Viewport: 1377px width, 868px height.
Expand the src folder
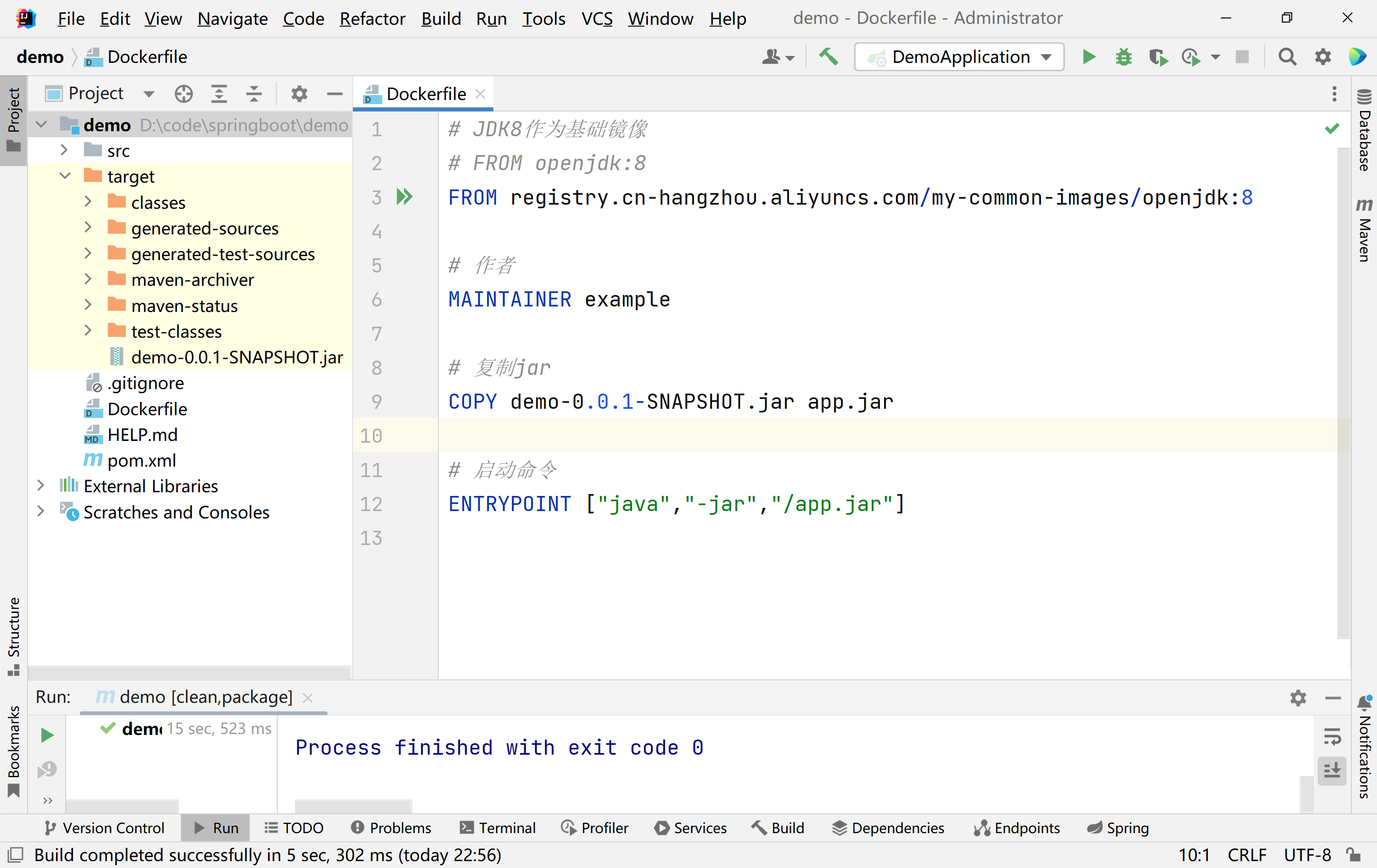click(x=64, y=150)
